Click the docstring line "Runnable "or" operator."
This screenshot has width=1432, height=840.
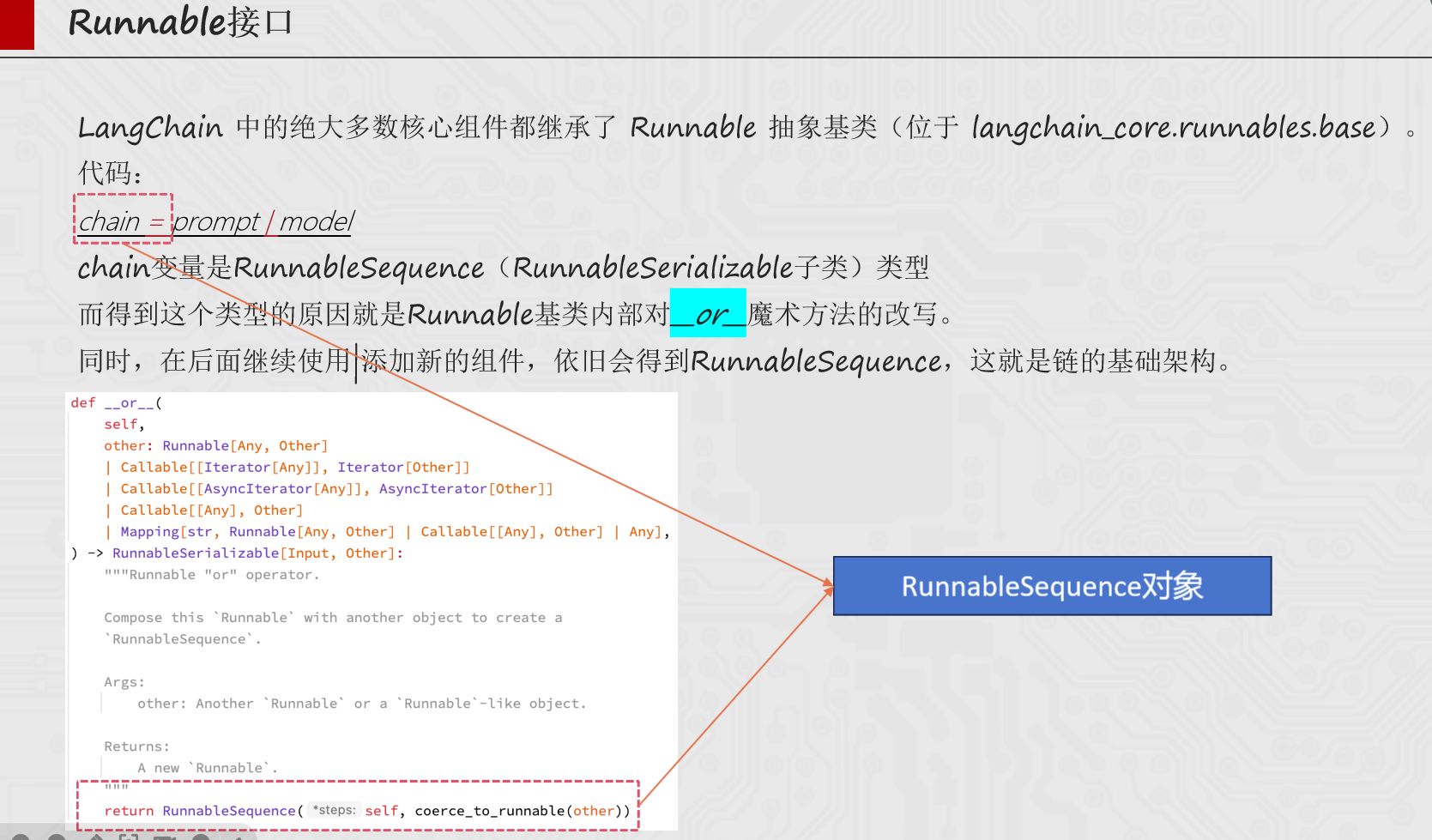click(212, 574)
